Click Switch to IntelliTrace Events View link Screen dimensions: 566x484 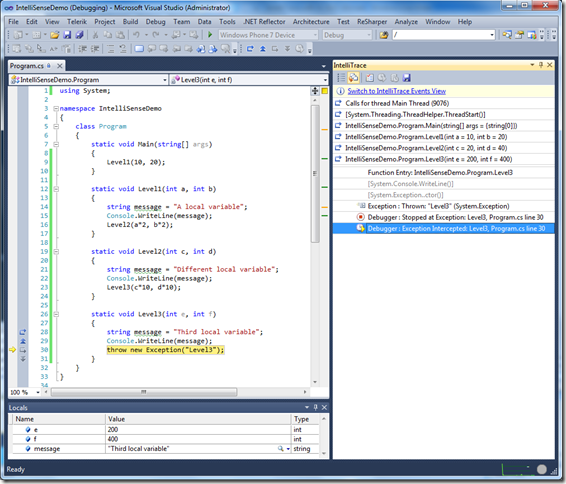click(396, 91)
